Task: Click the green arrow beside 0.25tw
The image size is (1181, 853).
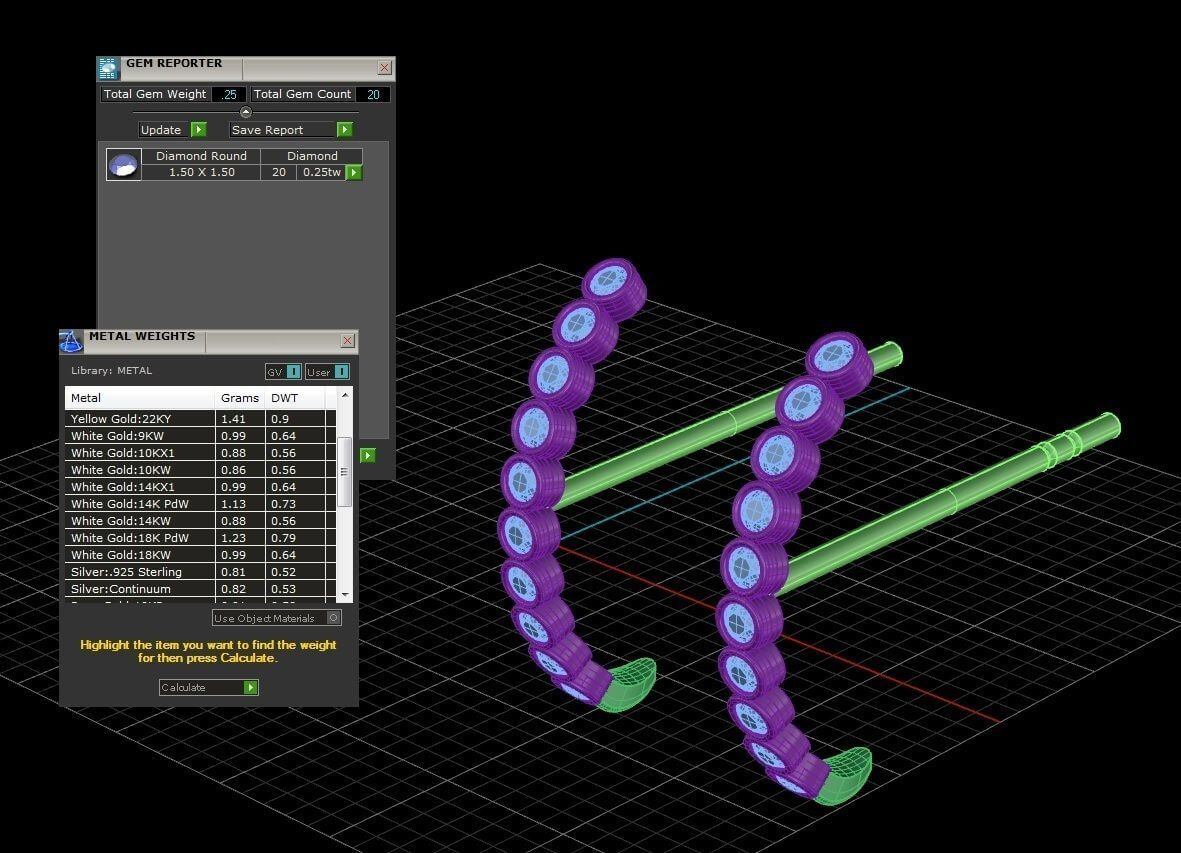Action: pos(354,173)
